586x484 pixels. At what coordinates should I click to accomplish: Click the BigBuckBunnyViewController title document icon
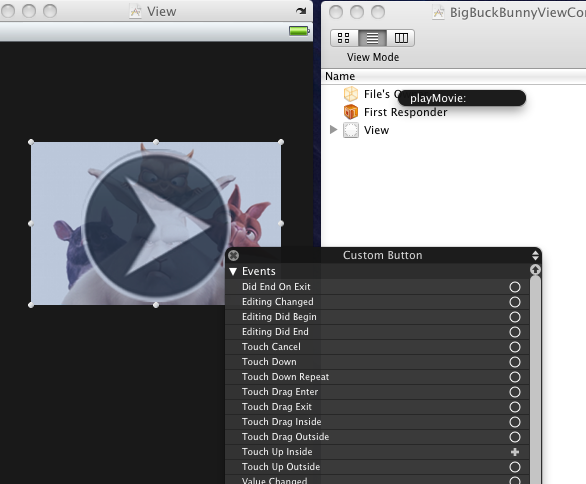(438, 12)
